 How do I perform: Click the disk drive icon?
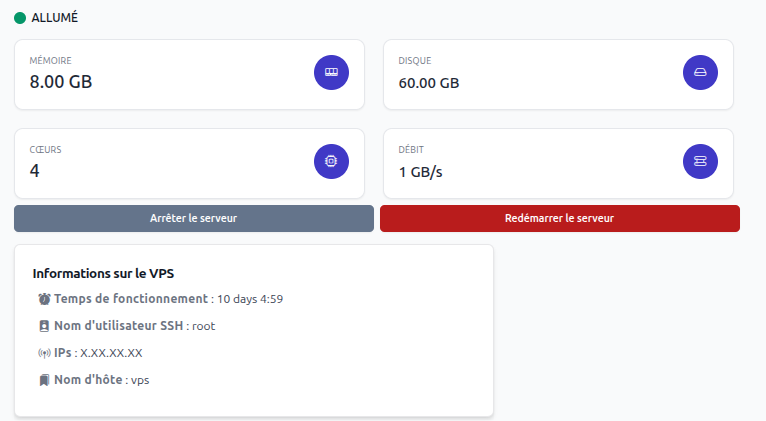click(x=700, y=73)
